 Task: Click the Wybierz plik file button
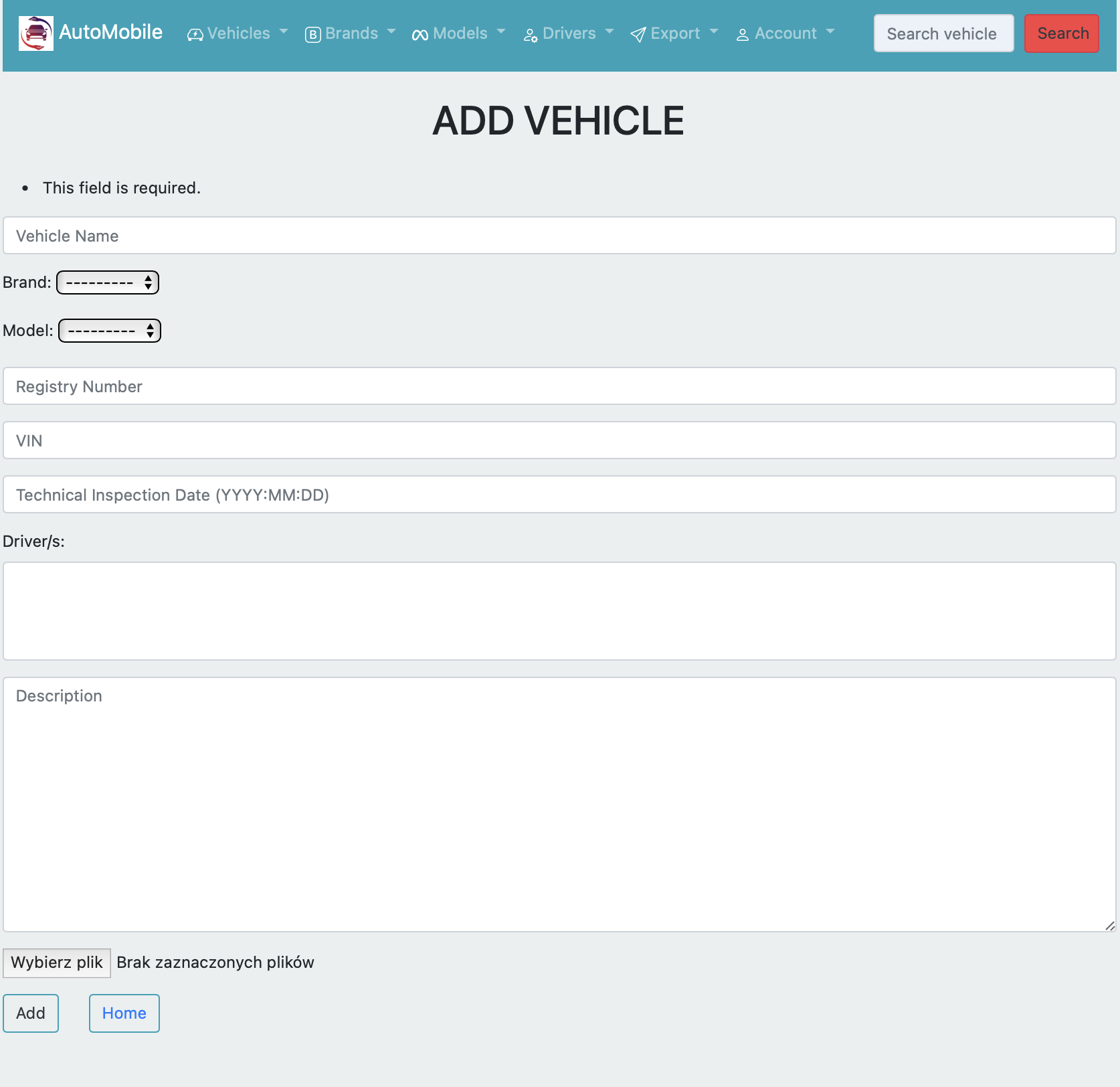click(x=57, y=963)
